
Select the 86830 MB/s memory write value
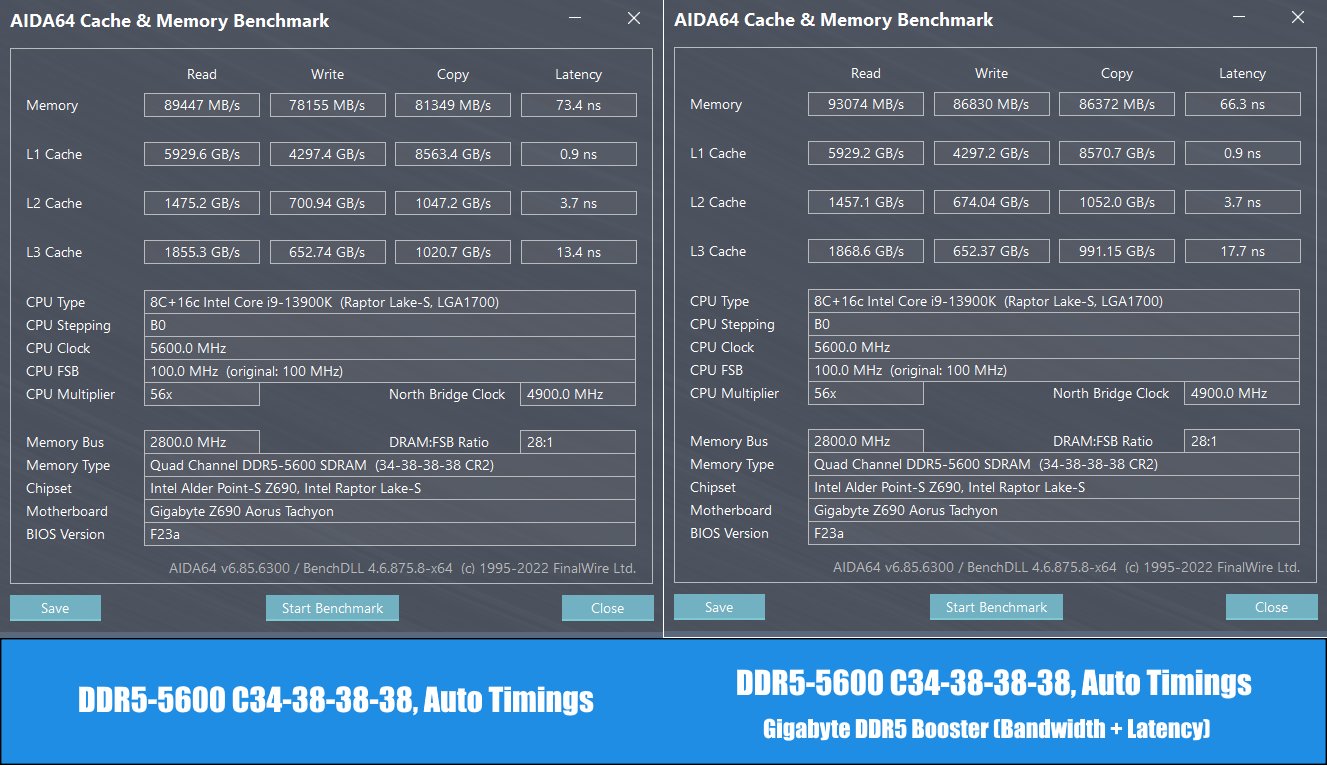click(x=991, y=104)
